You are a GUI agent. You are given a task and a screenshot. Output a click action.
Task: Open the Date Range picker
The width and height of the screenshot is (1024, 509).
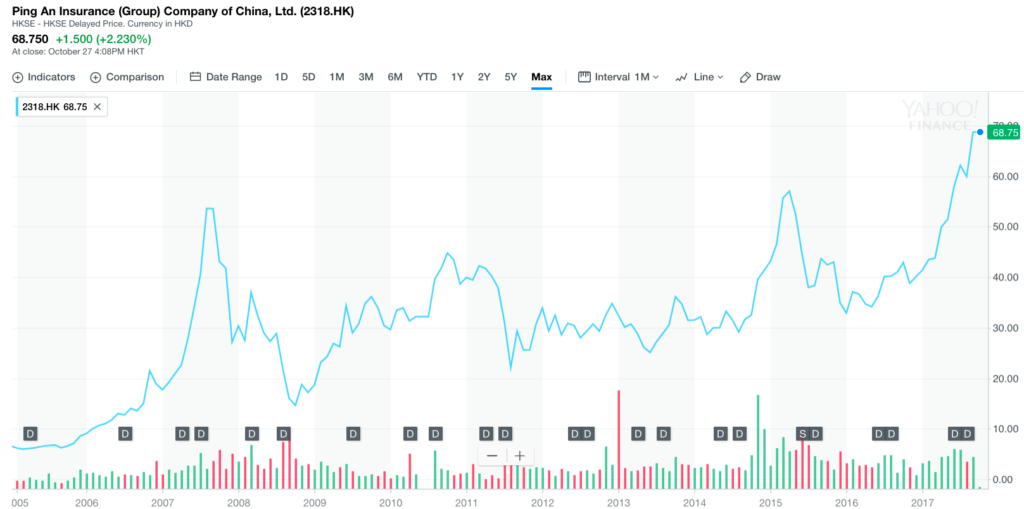tap(225, 77)
